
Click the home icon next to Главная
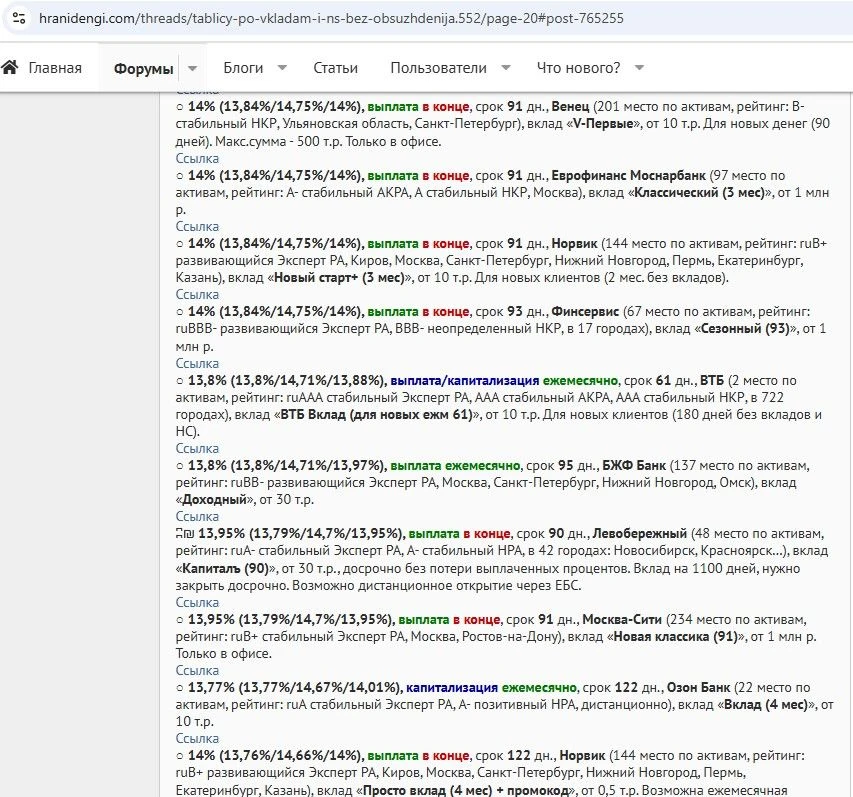pyautogui.click(x=10, y=67)
